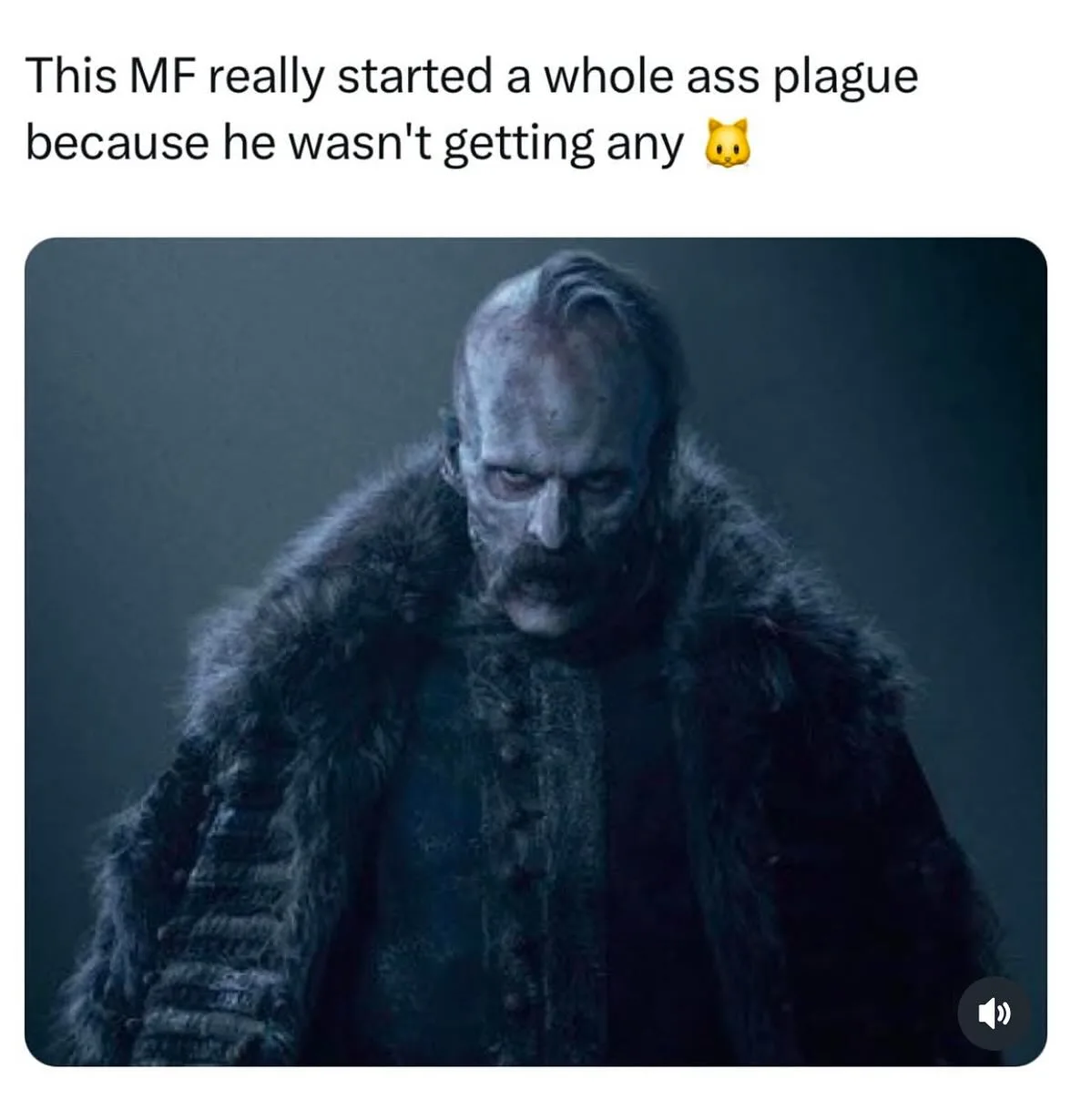Select the "This MF" text at post start

(113, 76)
